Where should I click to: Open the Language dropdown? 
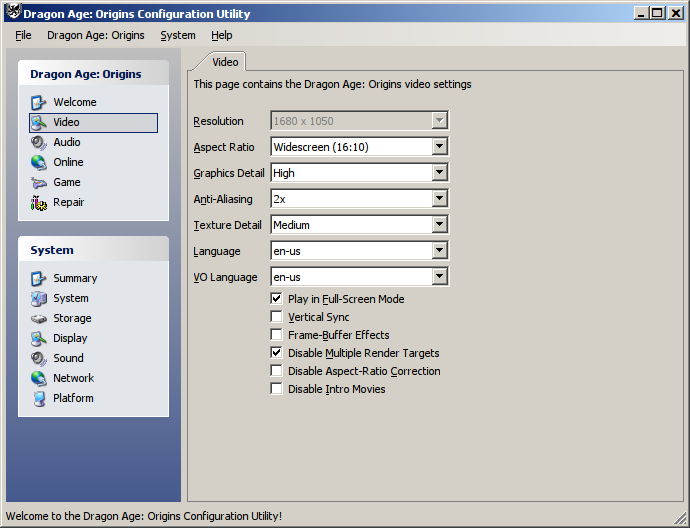click(x=439, y=251)
